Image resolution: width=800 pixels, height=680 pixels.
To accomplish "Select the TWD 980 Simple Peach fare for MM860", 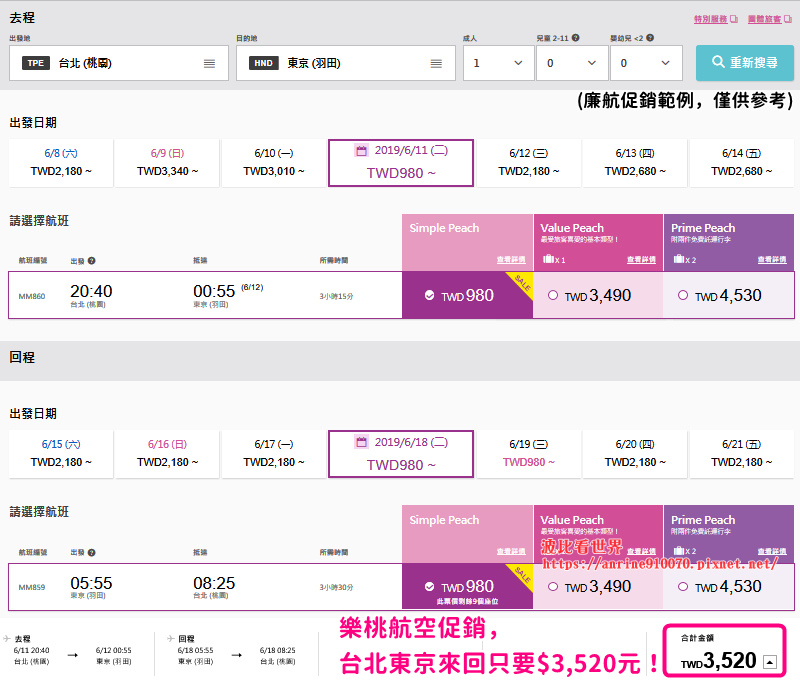I will coord(467,295).
